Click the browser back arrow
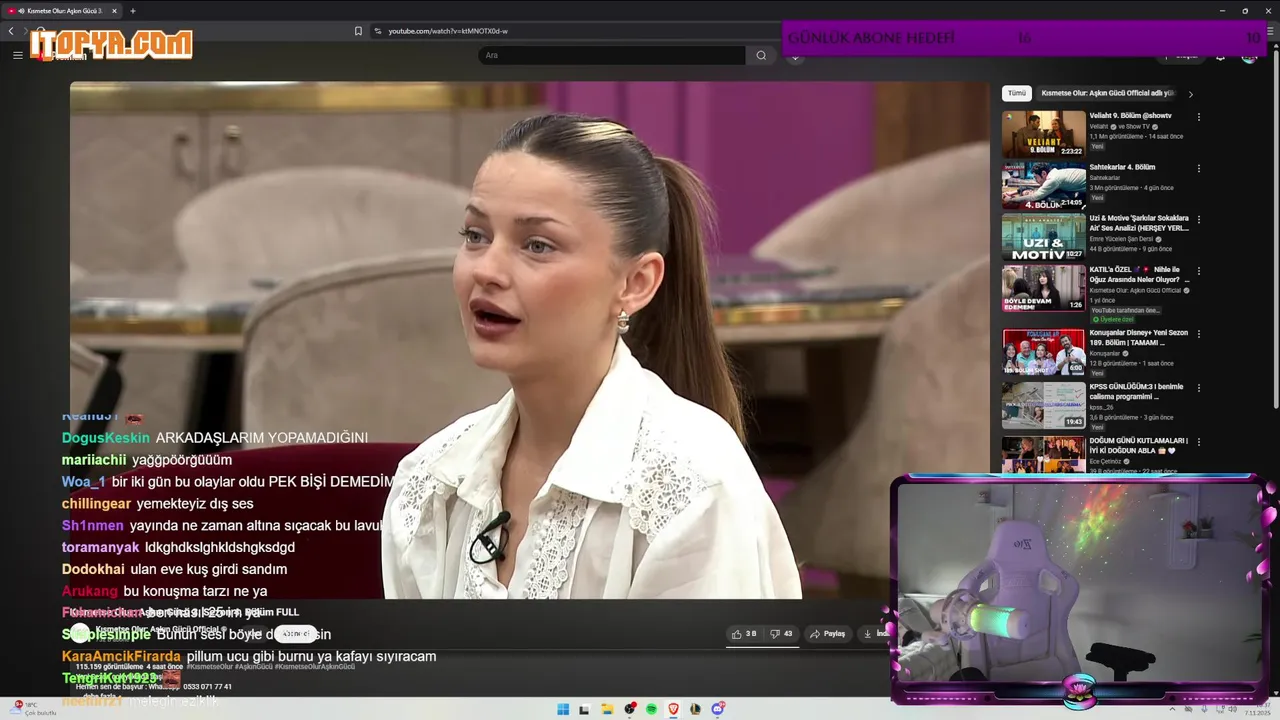This screenshot has width=1280, height=720. 11,31
